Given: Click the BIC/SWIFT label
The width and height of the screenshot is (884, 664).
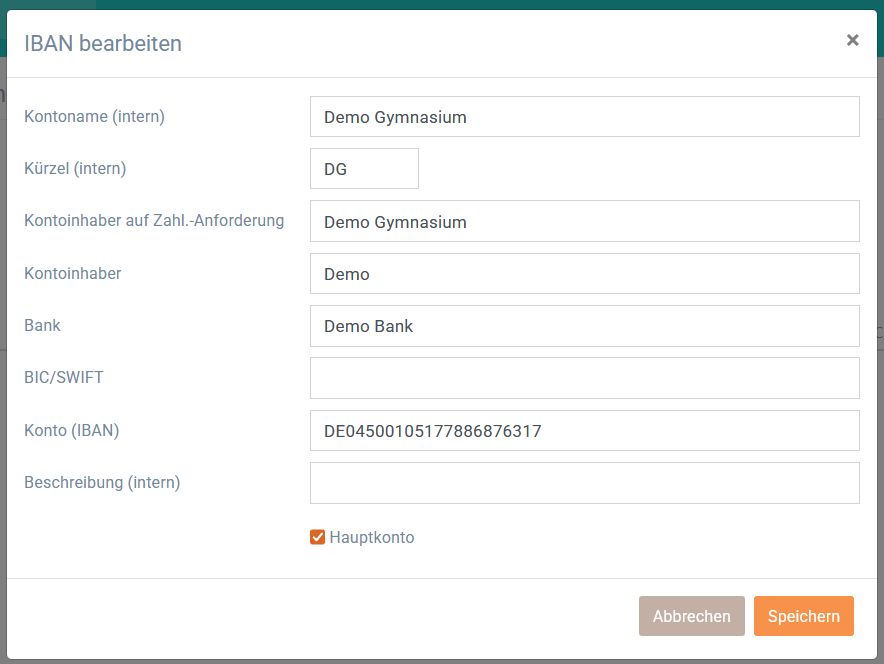Looking at the screenshot, I should click(64, 377).
